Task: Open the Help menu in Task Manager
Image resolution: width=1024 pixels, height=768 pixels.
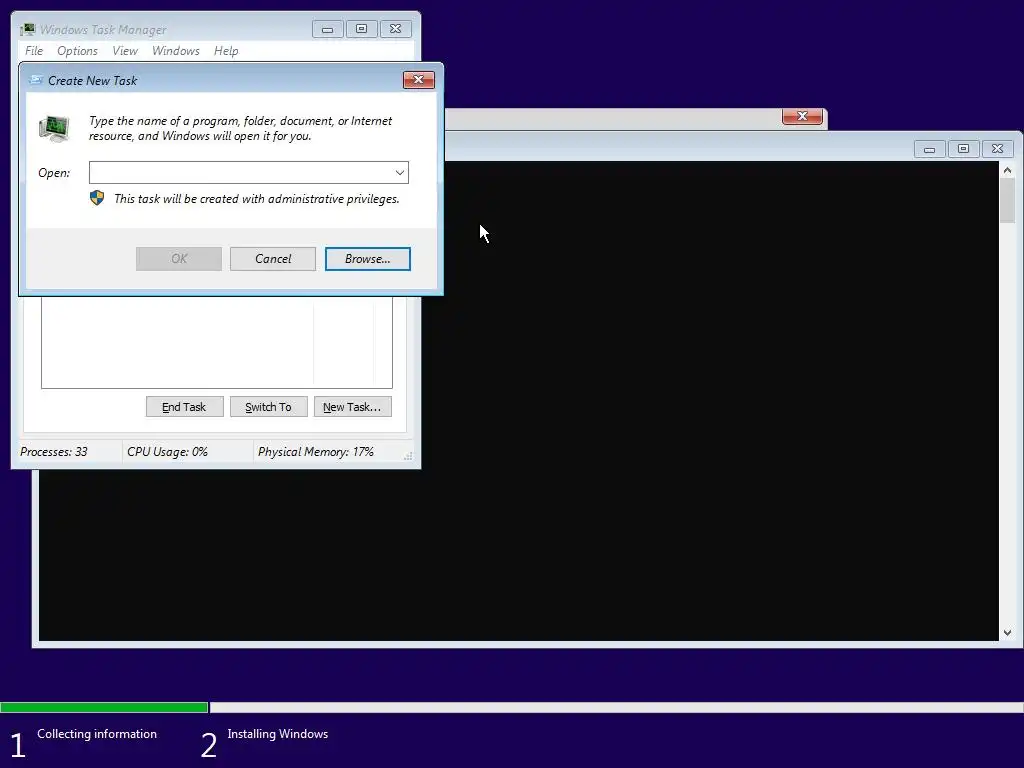Action: pyautogui.click(x=226, y=51)
